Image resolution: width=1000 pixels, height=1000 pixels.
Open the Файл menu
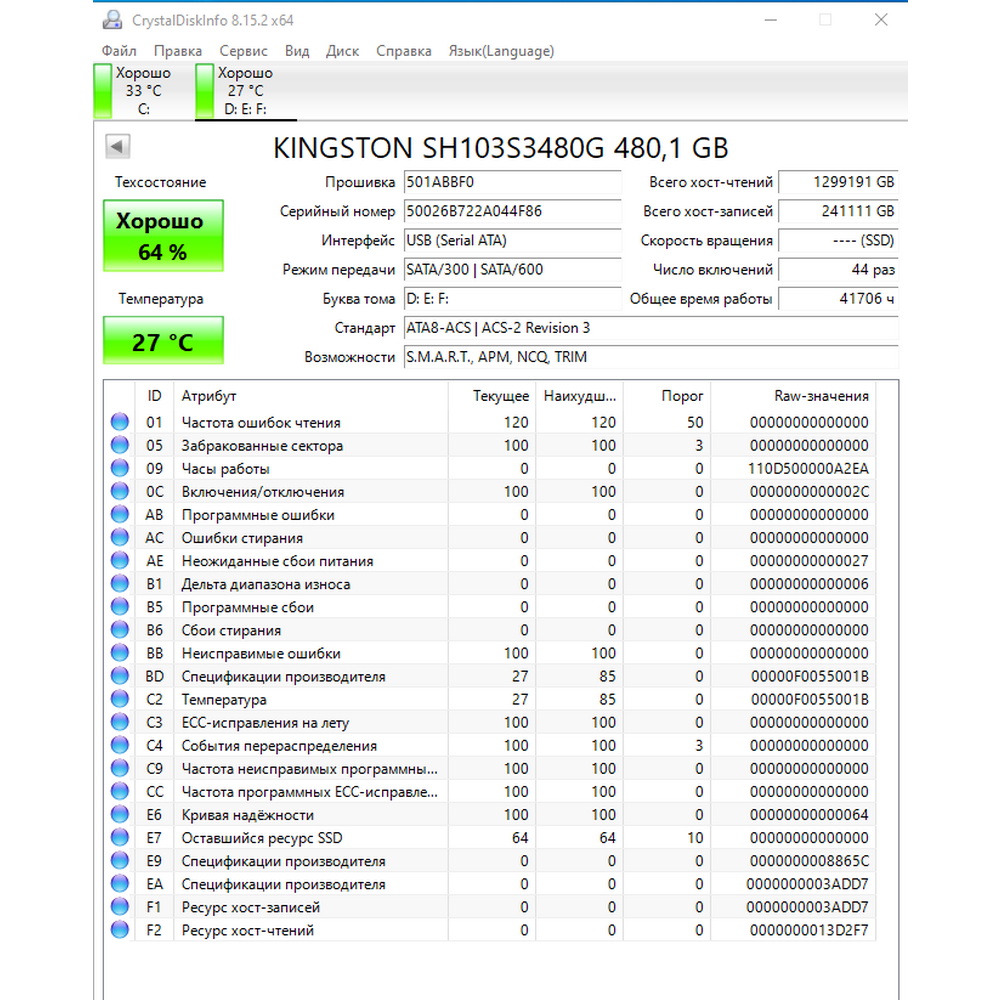pyautogui.click(x=119, y=50)
